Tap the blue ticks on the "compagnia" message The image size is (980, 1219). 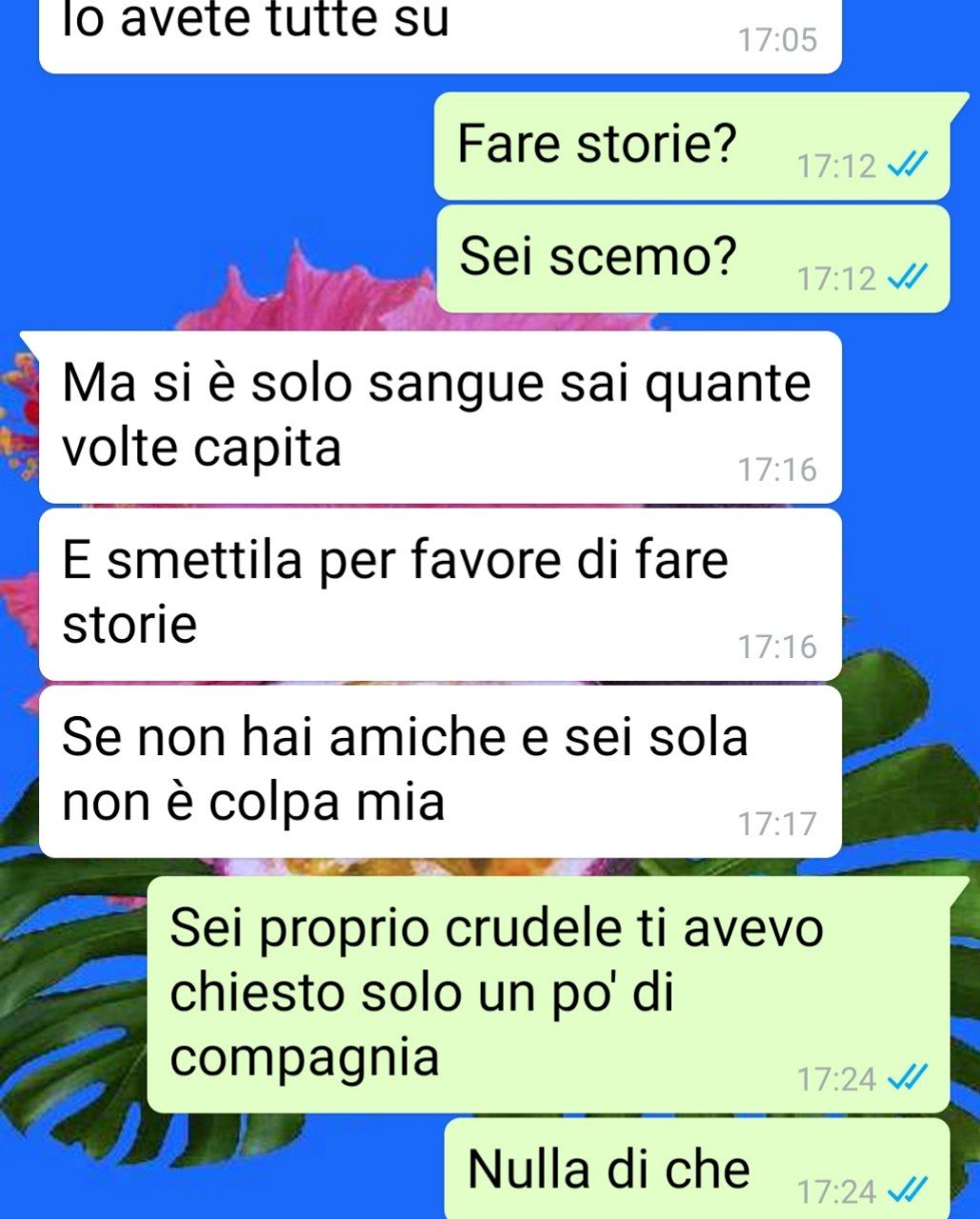point(906,1079)
